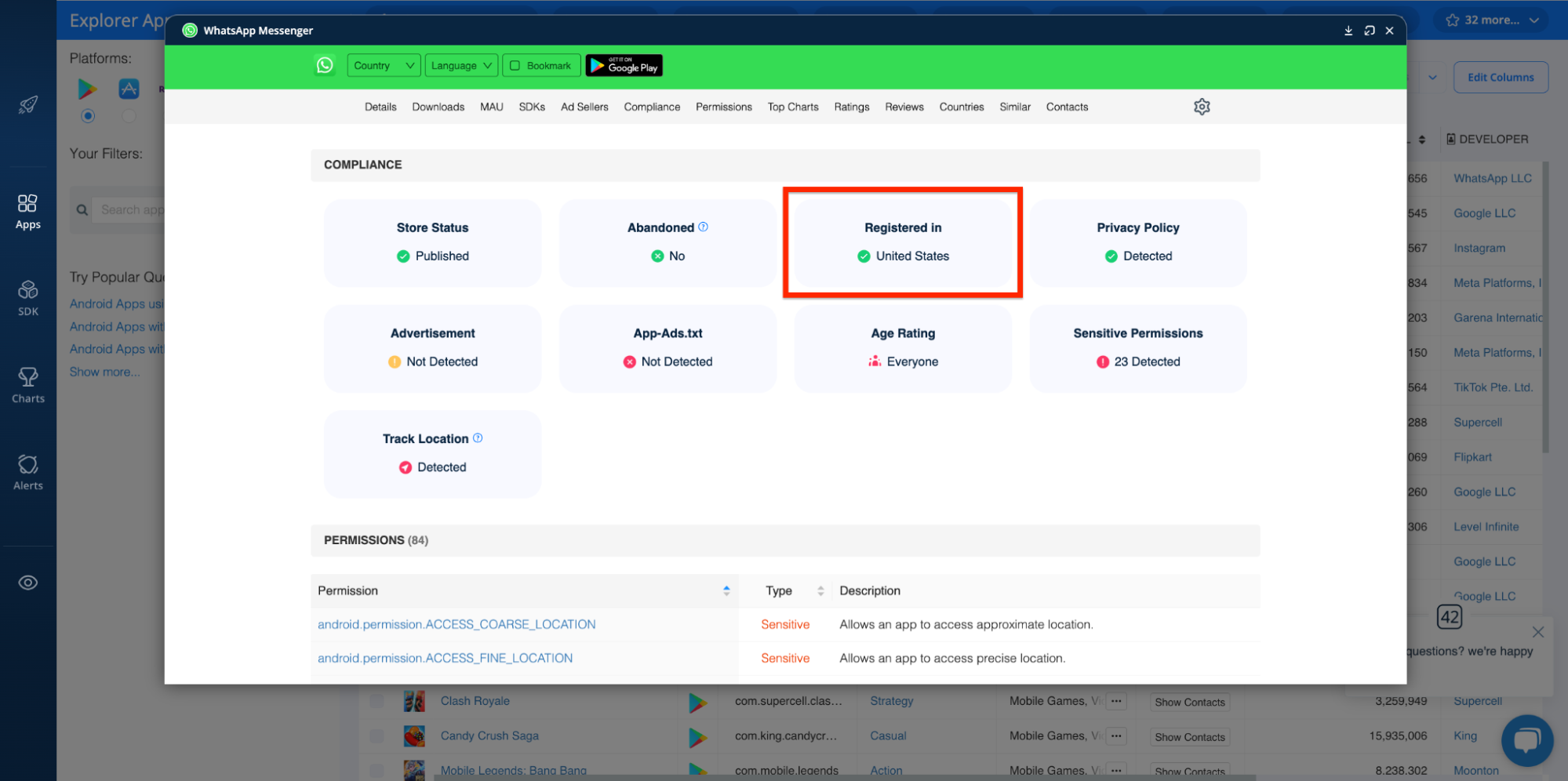The image size is (1568, 781).
Task: Open the Contacts tab
Action: [x=1067, y=107]
